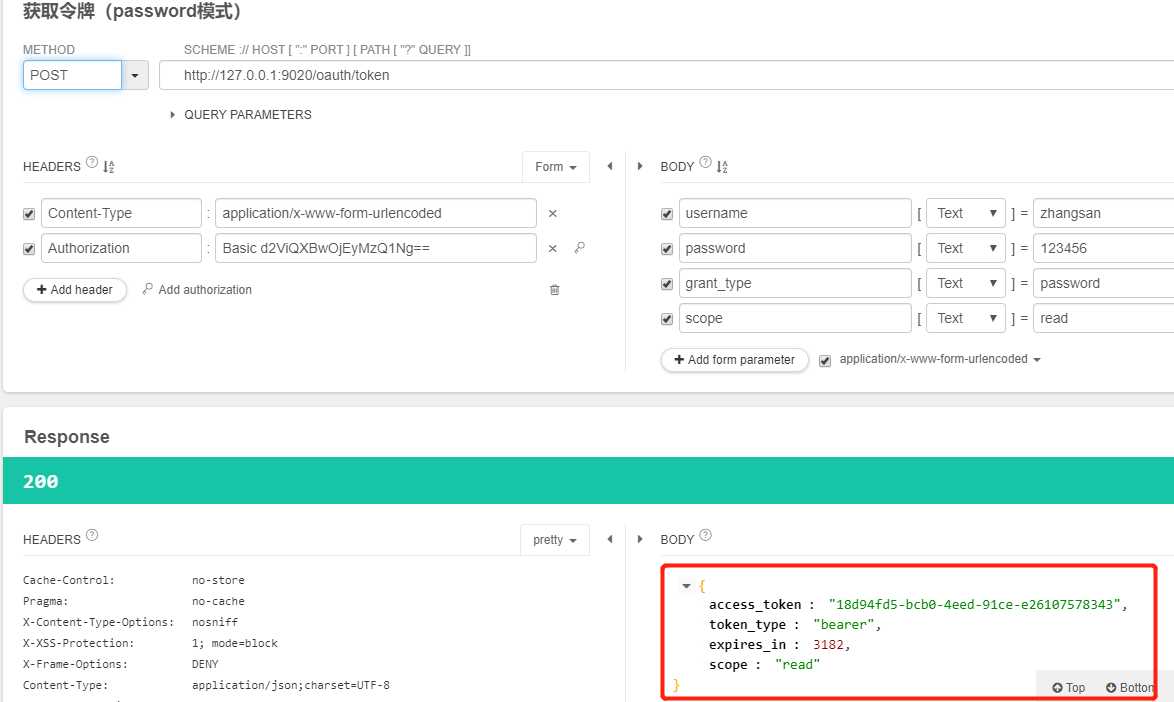Image resolution: width=1174 pixels, height=702 pixels.
Task: Click Add header button
Action: pos(75,290)
